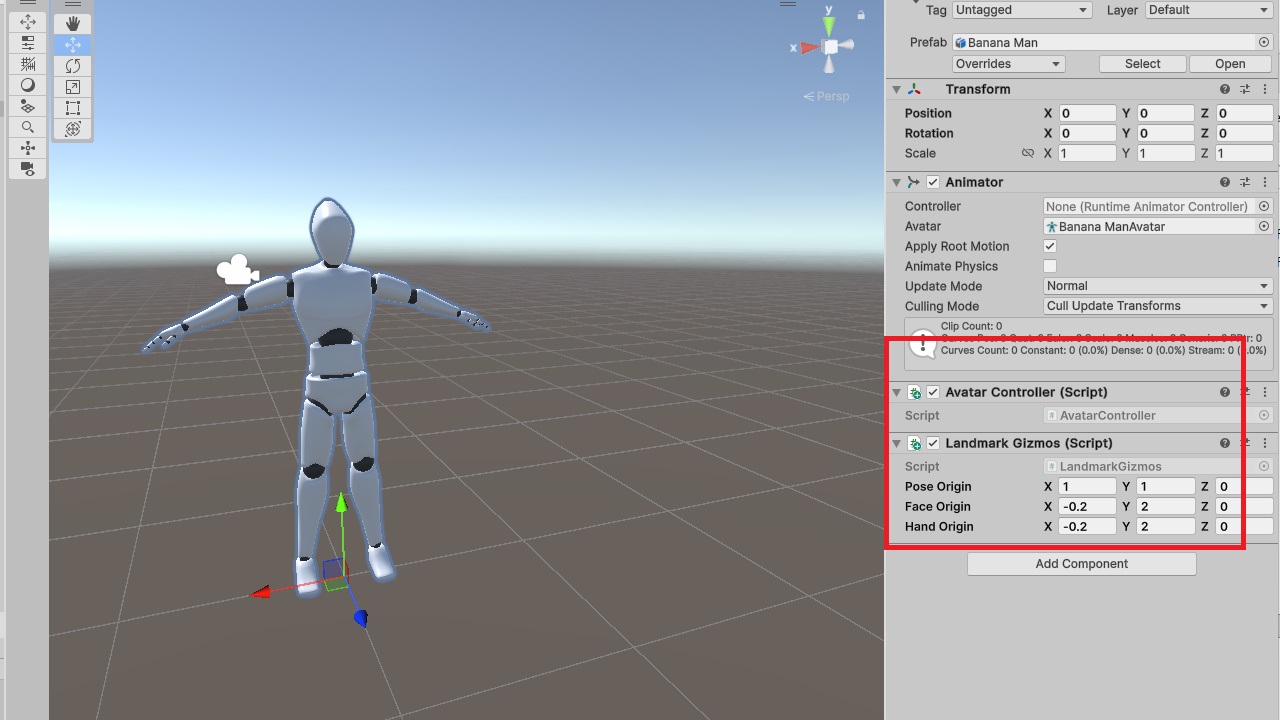Open the prefab Overrides dropdown
Image resolution: width=1280 pixels, height=720 pixels.
click(x=1008, y=63)
